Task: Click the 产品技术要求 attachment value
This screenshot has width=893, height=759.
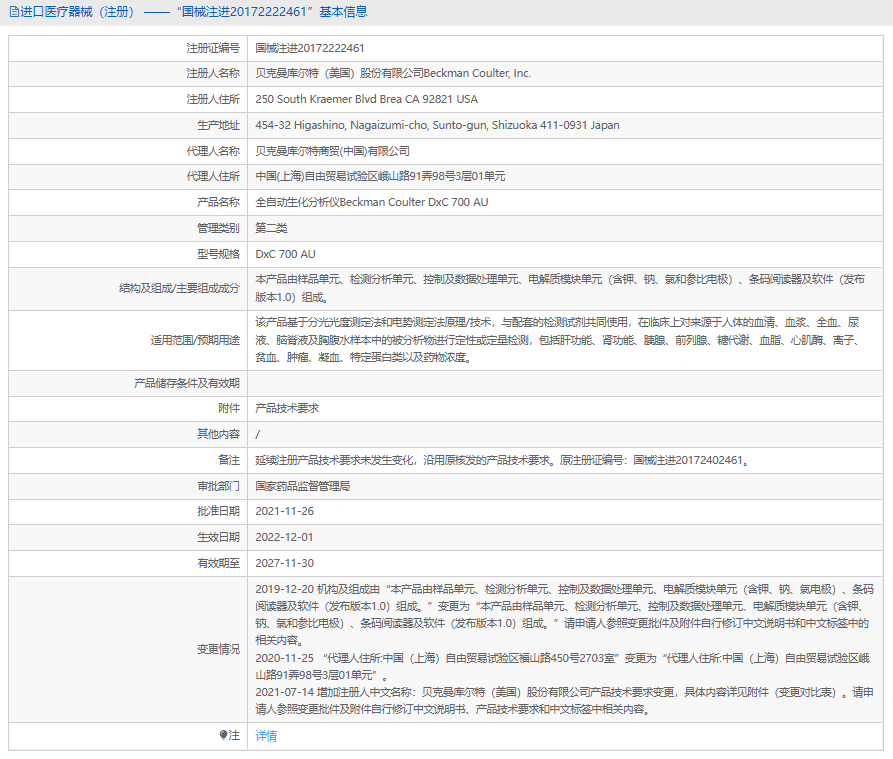Action: (x=287, y=408)
